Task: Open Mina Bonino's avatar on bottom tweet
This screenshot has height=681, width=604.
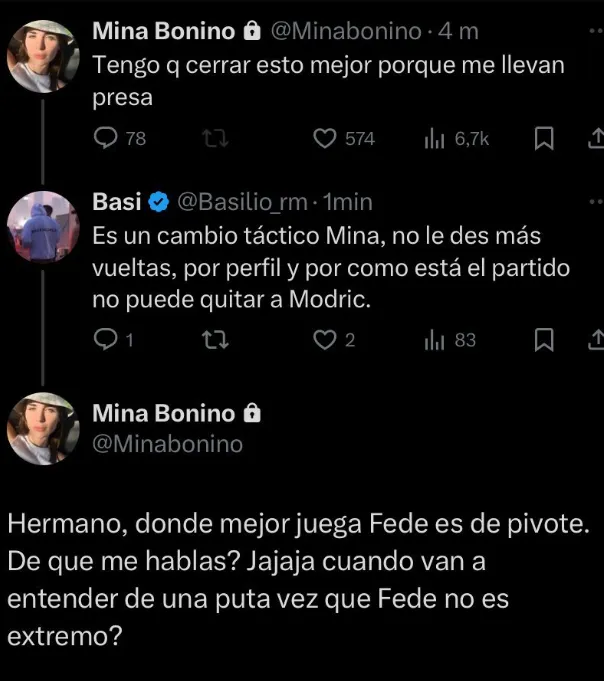Action: pos(43,428)
